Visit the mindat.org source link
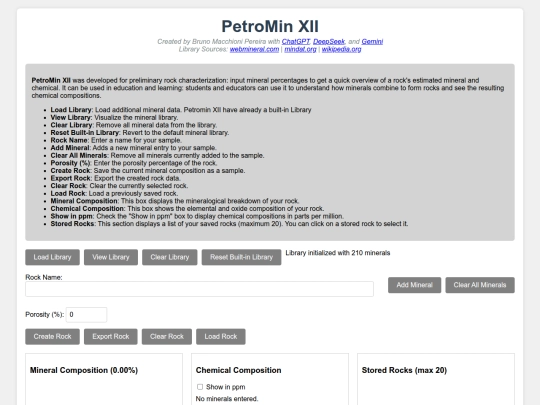This screenshot has width=540, height=405. coord(300,49)
